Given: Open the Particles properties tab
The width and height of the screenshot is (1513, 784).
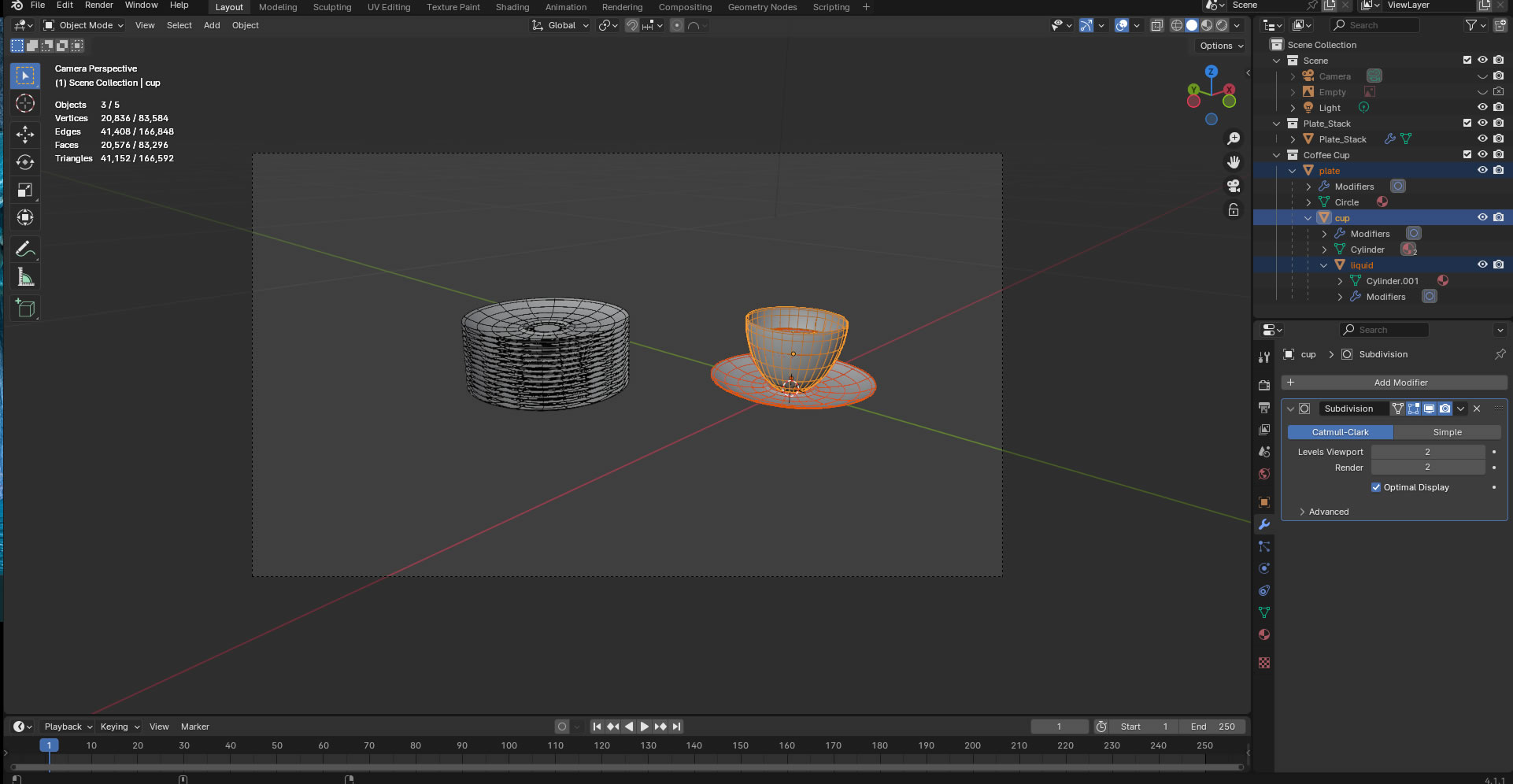Looking at the screenshot, I should click(x=1264, y=546).
